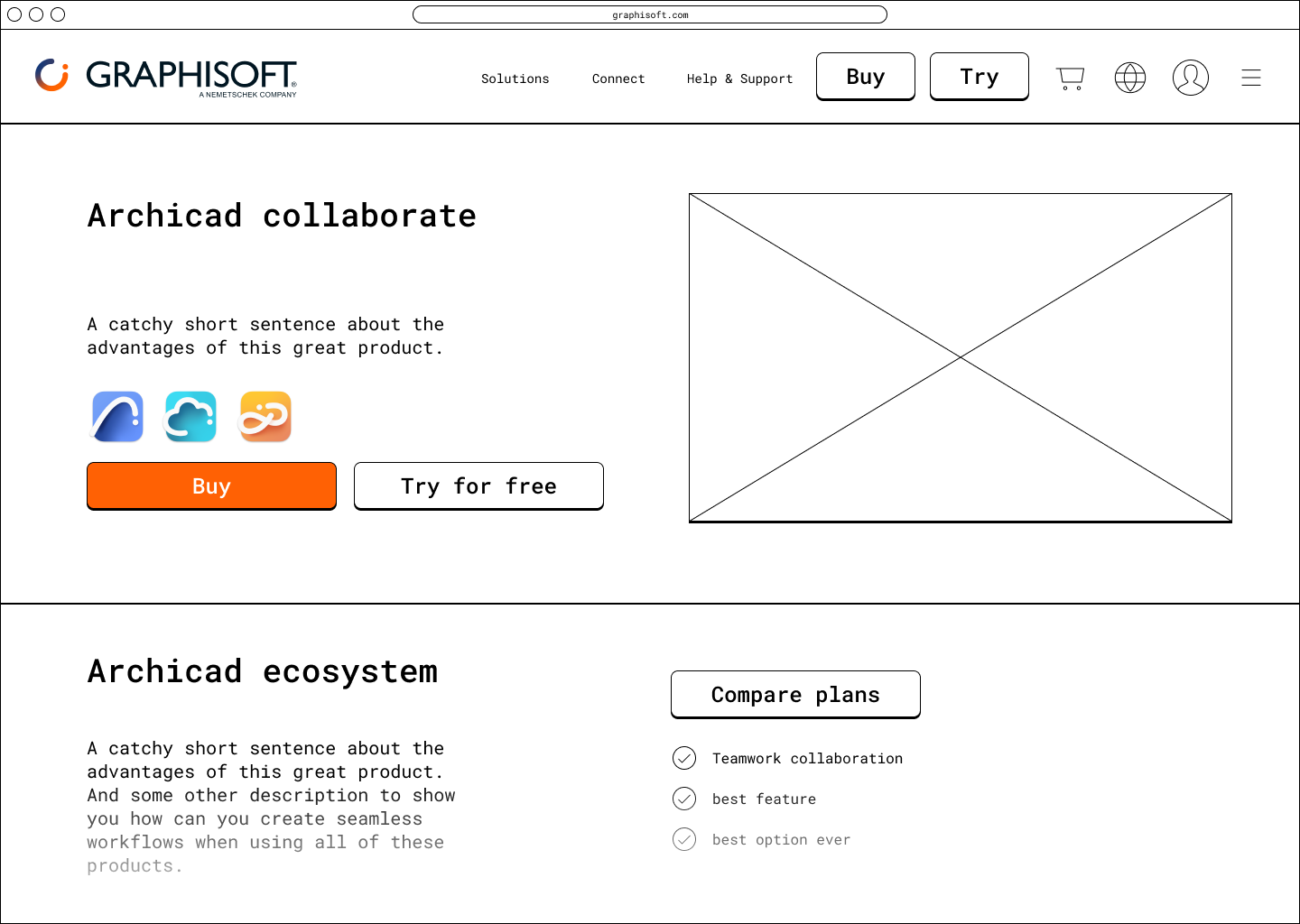
Task: Open the globe language selector
Action: (1130, 78)
